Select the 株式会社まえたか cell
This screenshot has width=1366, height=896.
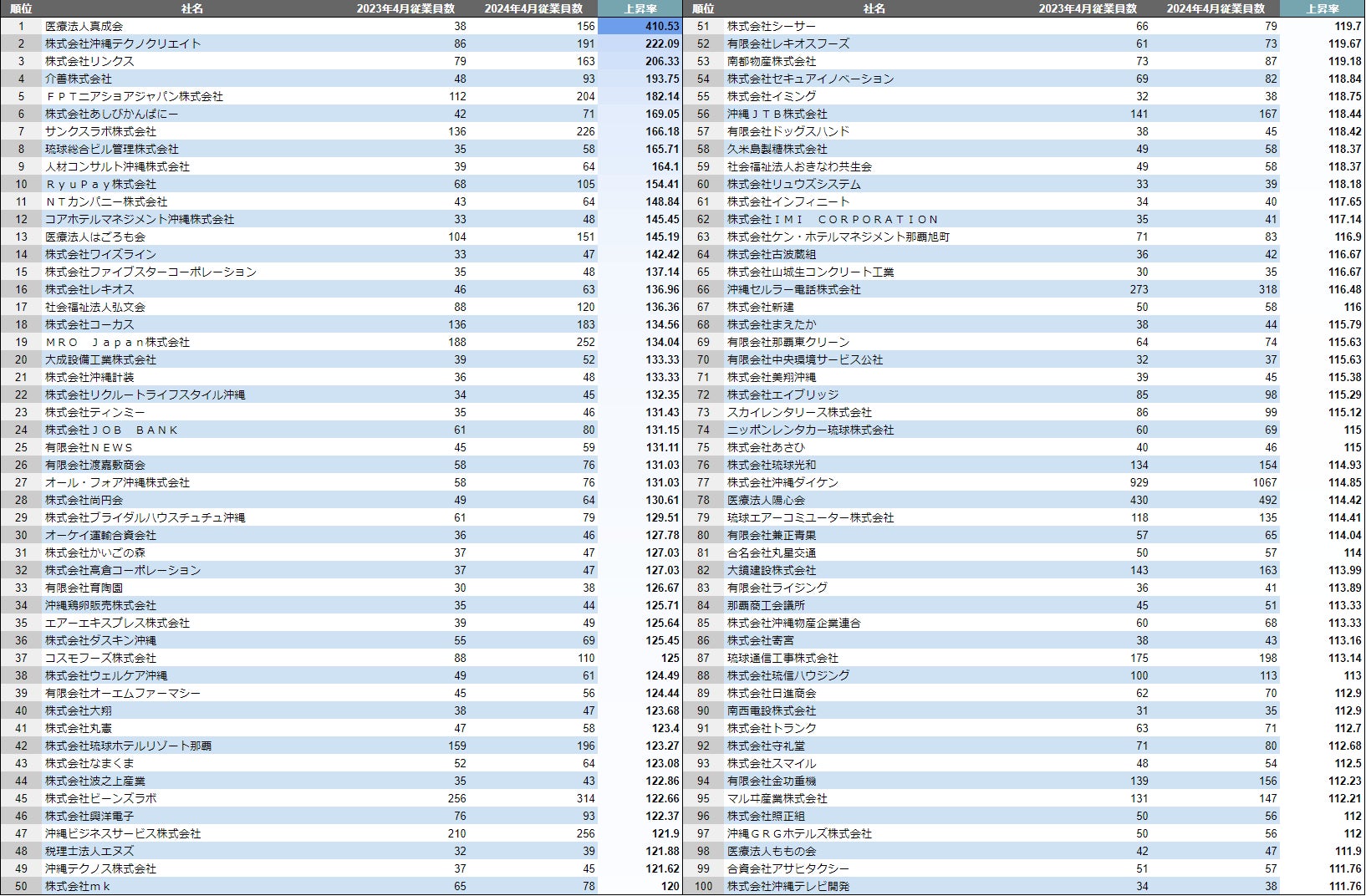click(772, 324)
